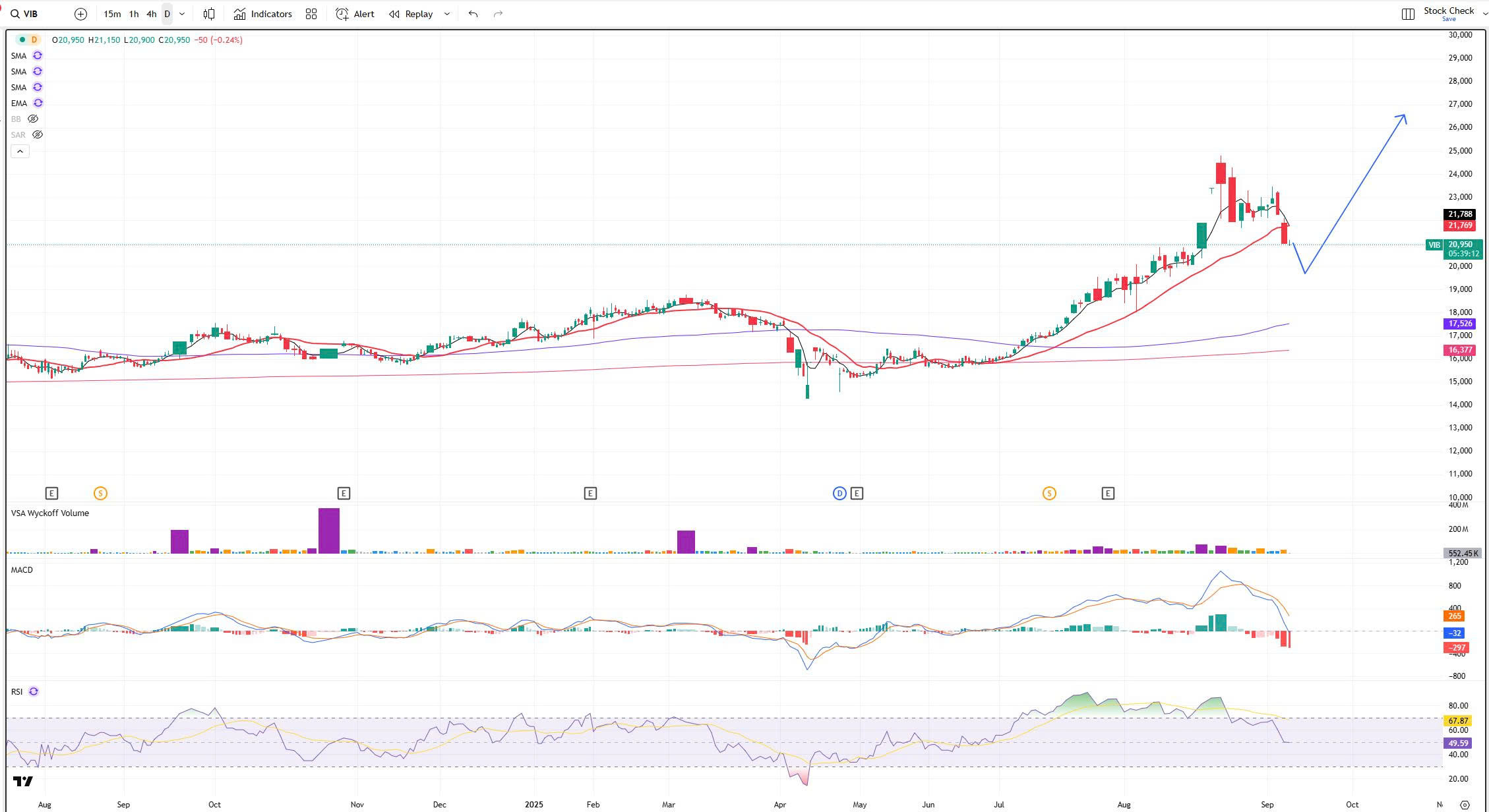Switch to the 4h timeframe

pos(151,14)
